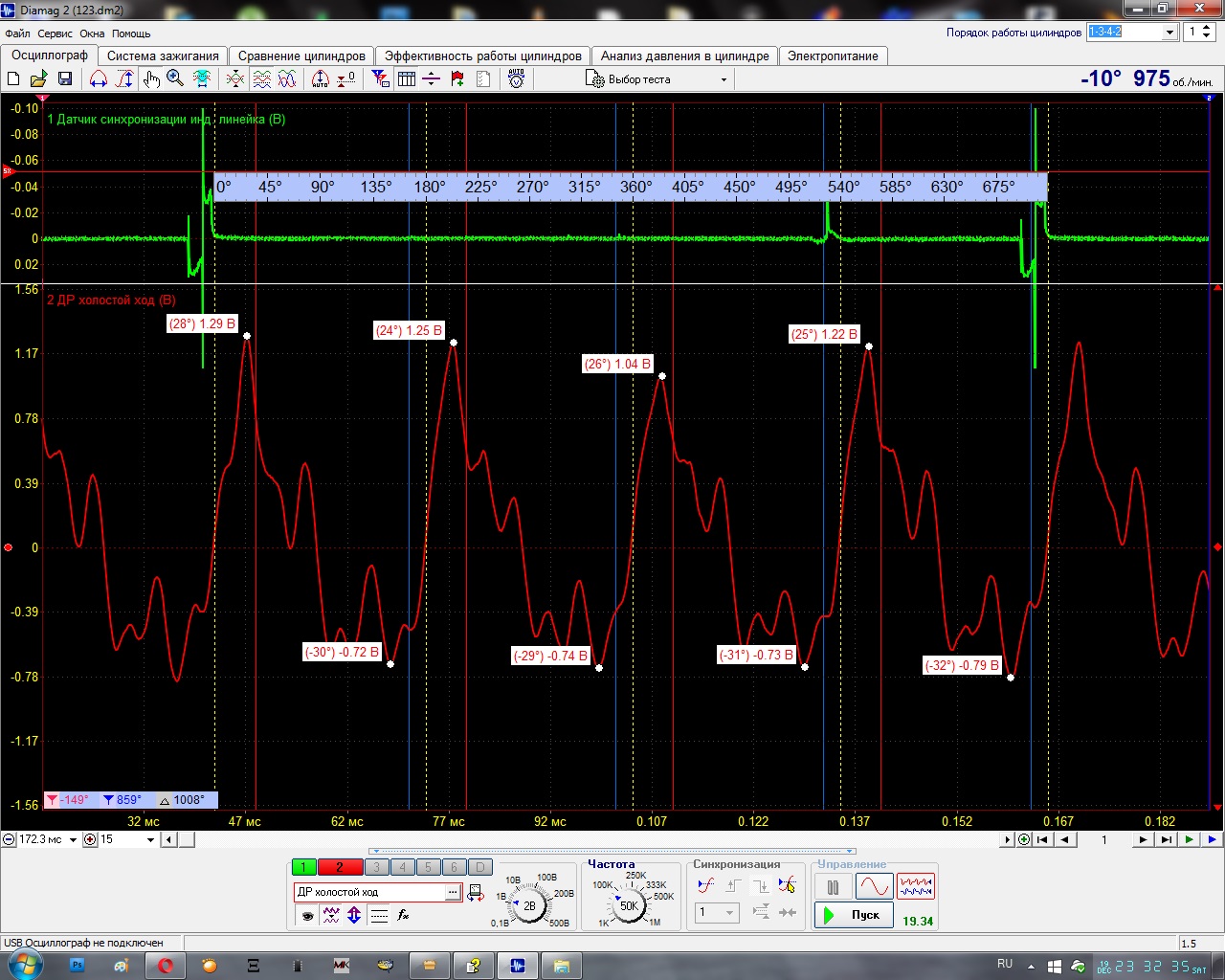Click the stepper next to firing order showing 1
1225x980 pixels.
click(x=1208, y=32)
